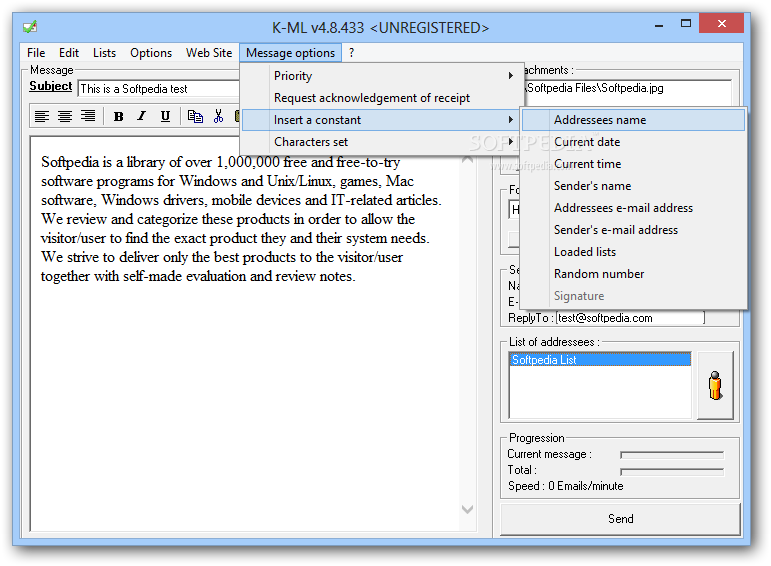The image size is (771, 566).
Task: Click the Send button
Action: [621, 519]
